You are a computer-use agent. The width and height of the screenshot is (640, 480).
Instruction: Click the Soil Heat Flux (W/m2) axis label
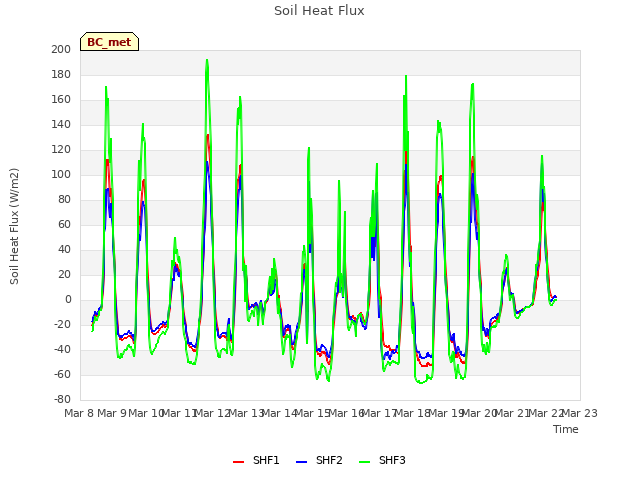pos(14,226)
